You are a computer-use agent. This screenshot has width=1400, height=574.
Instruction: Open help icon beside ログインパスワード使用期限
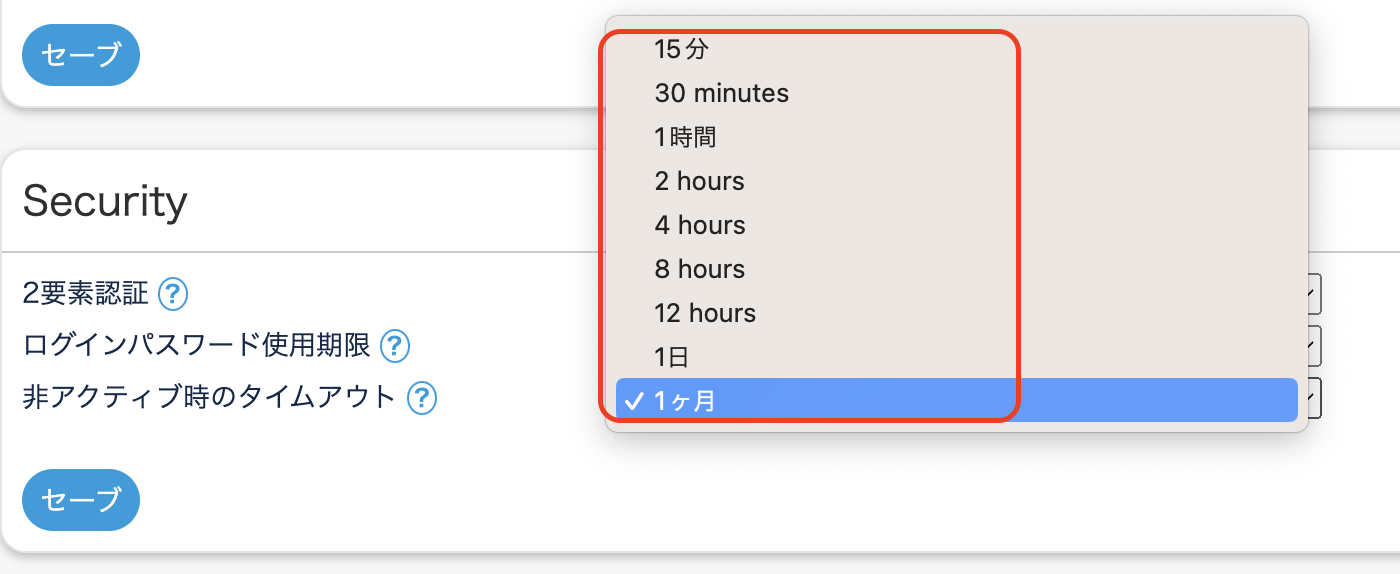coord(395,346)
